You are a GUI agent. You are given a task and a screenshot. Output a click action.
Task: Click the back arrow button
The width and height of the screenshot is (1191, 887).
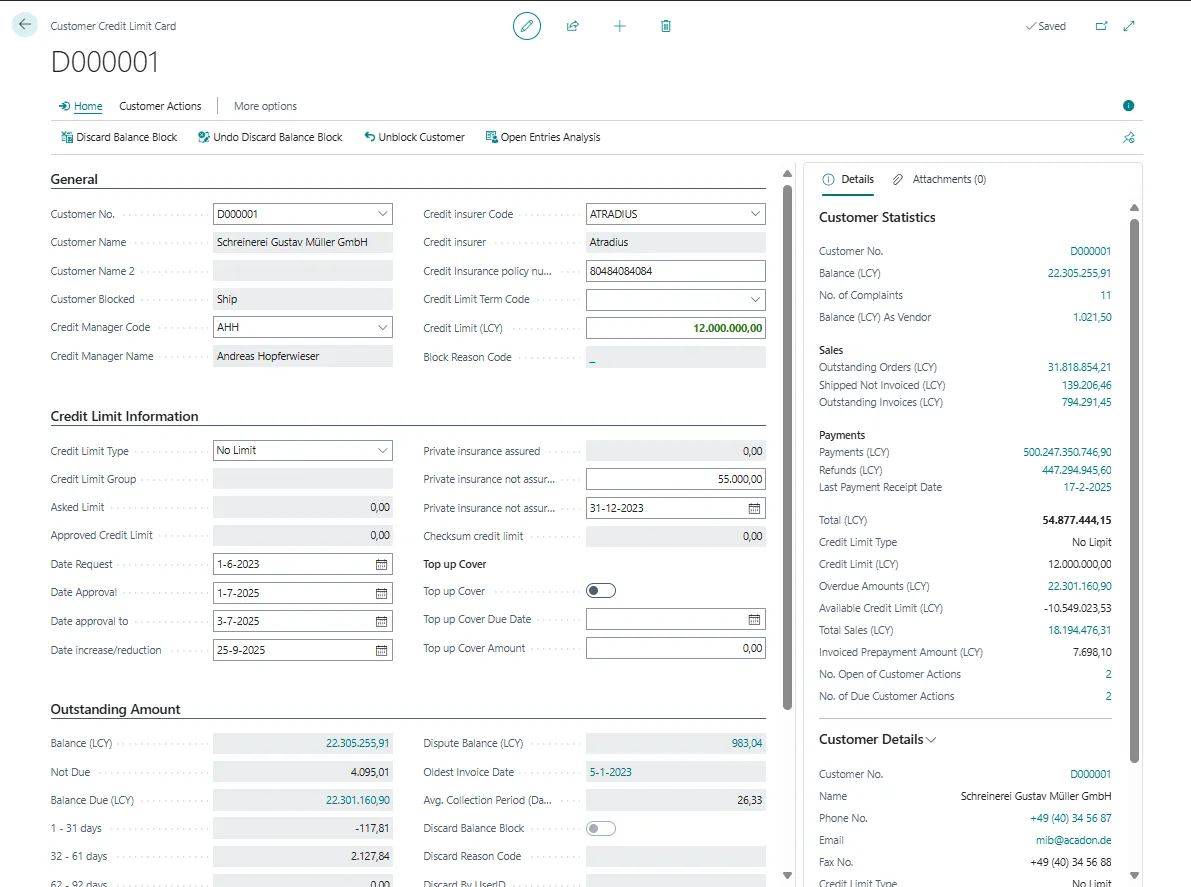(25, 25)
